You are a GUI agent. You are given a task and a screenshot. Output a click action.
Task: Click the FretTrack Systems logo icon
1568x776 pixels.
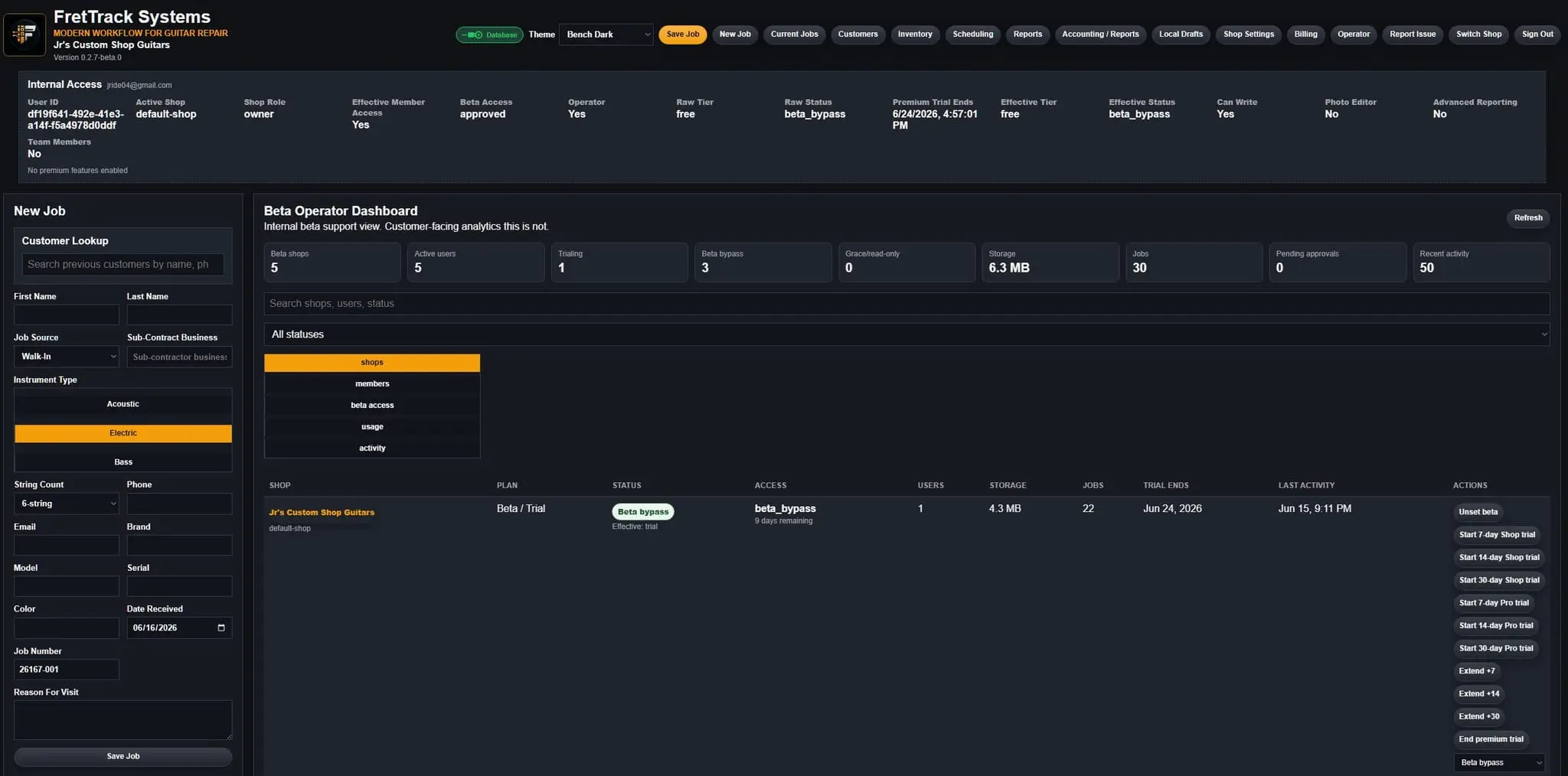[24, 34]
